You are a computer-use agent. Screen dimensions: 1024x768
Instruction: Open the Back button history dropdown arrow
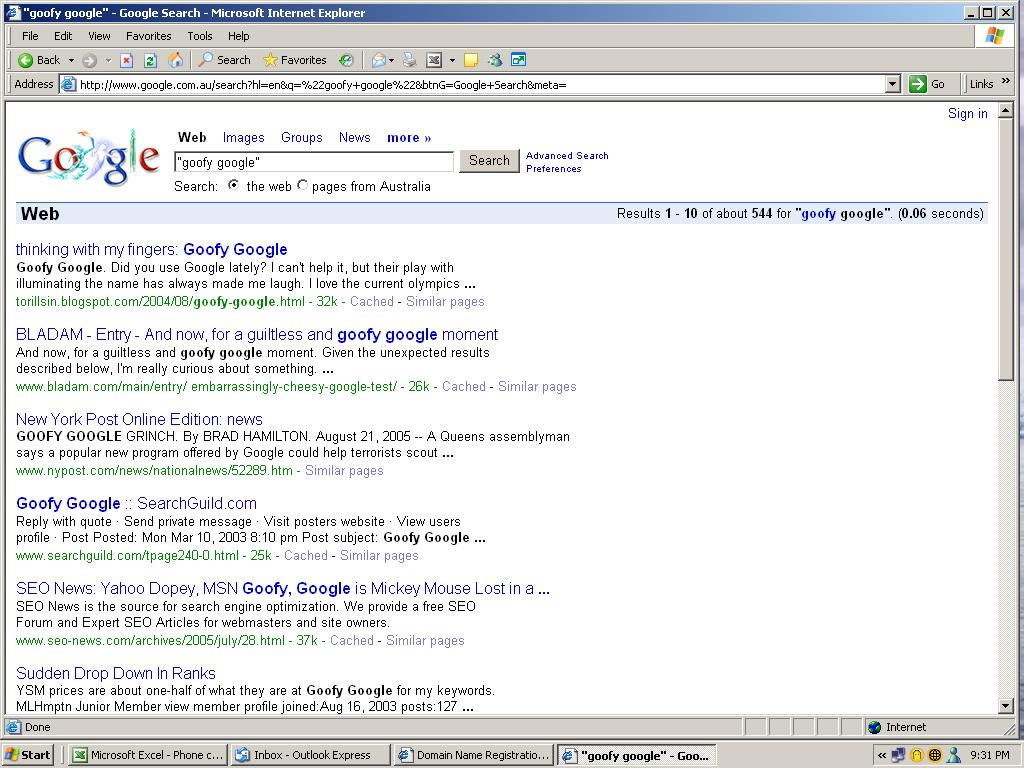click(x=71, y=60)
